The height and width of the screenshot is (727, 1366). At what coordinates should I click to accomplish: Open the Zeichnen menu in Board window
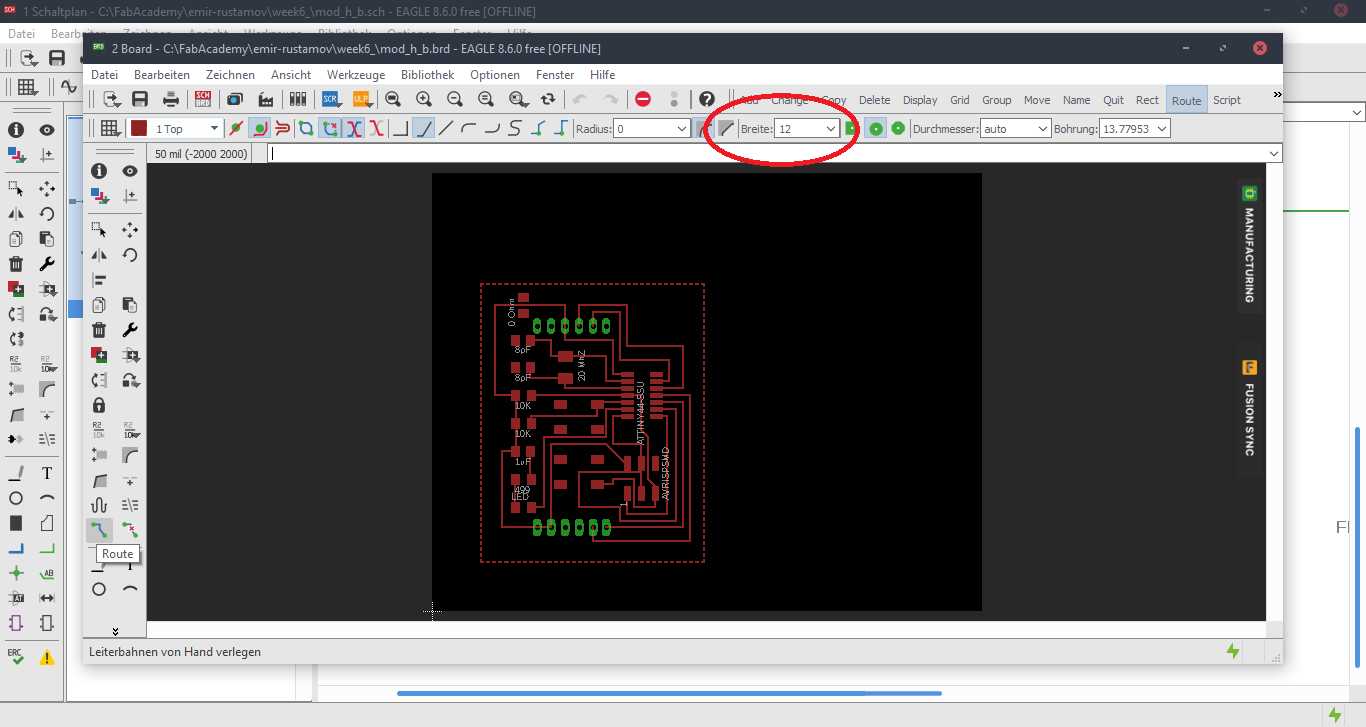tap(230, 75)
